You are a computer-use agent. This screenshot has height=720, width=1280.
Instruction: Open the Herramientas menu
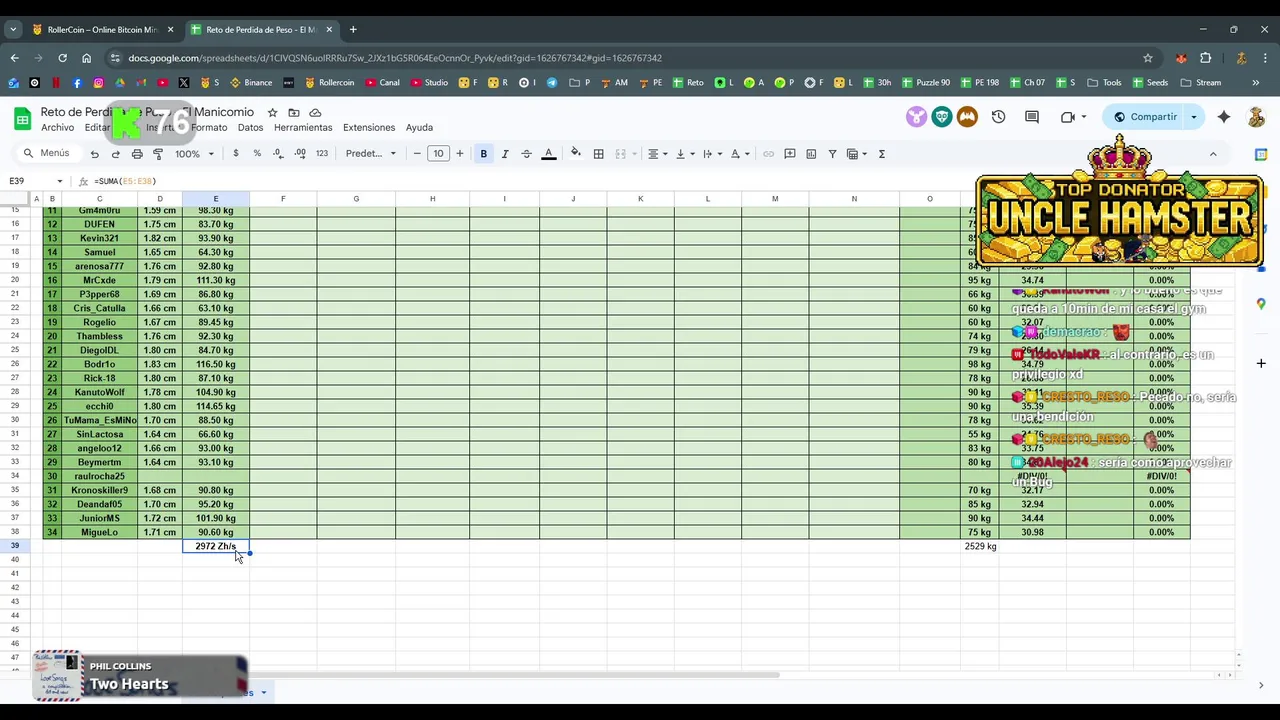coord(303,128)
